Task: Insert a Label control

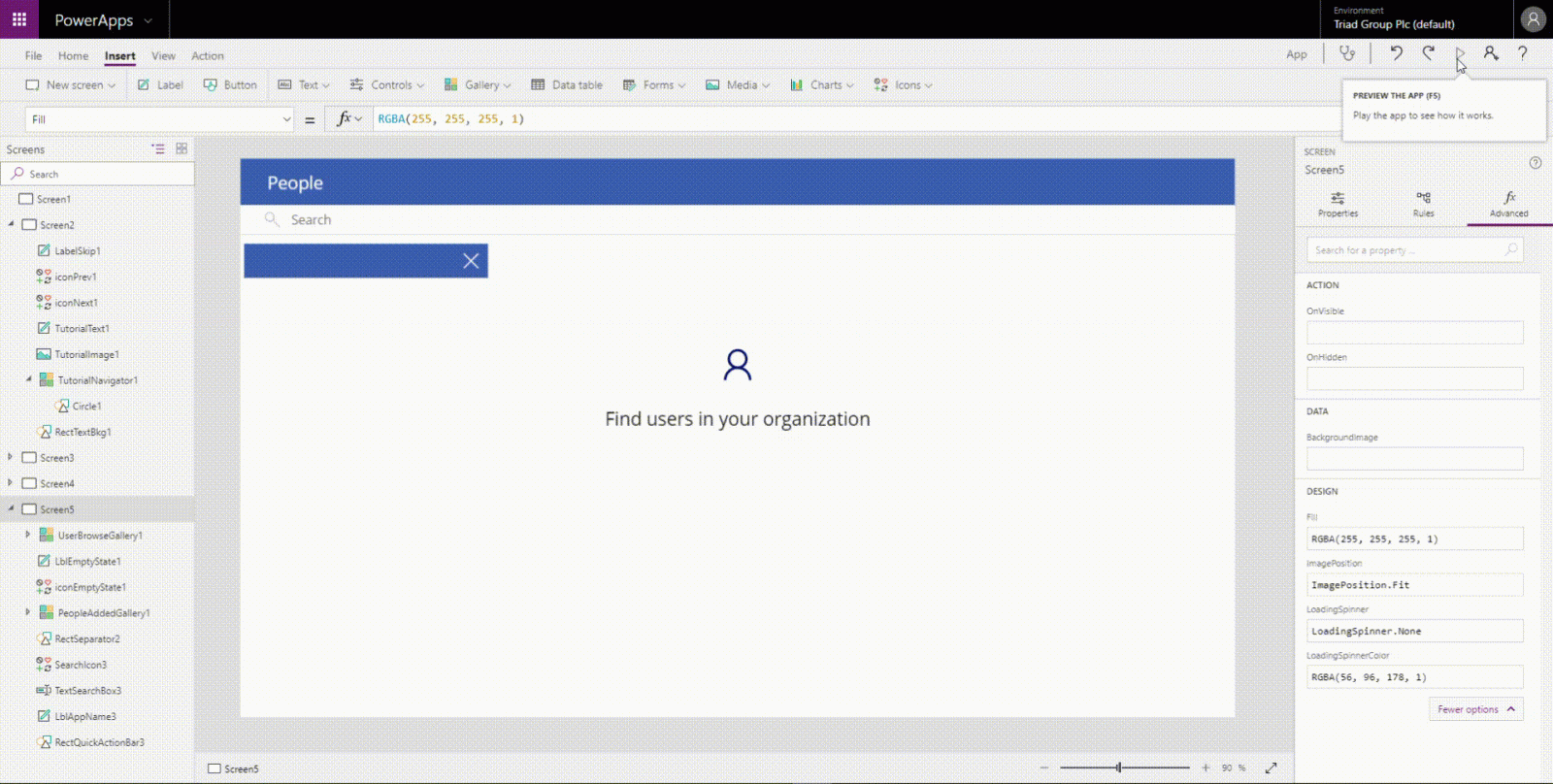Action: pos(160,85)
